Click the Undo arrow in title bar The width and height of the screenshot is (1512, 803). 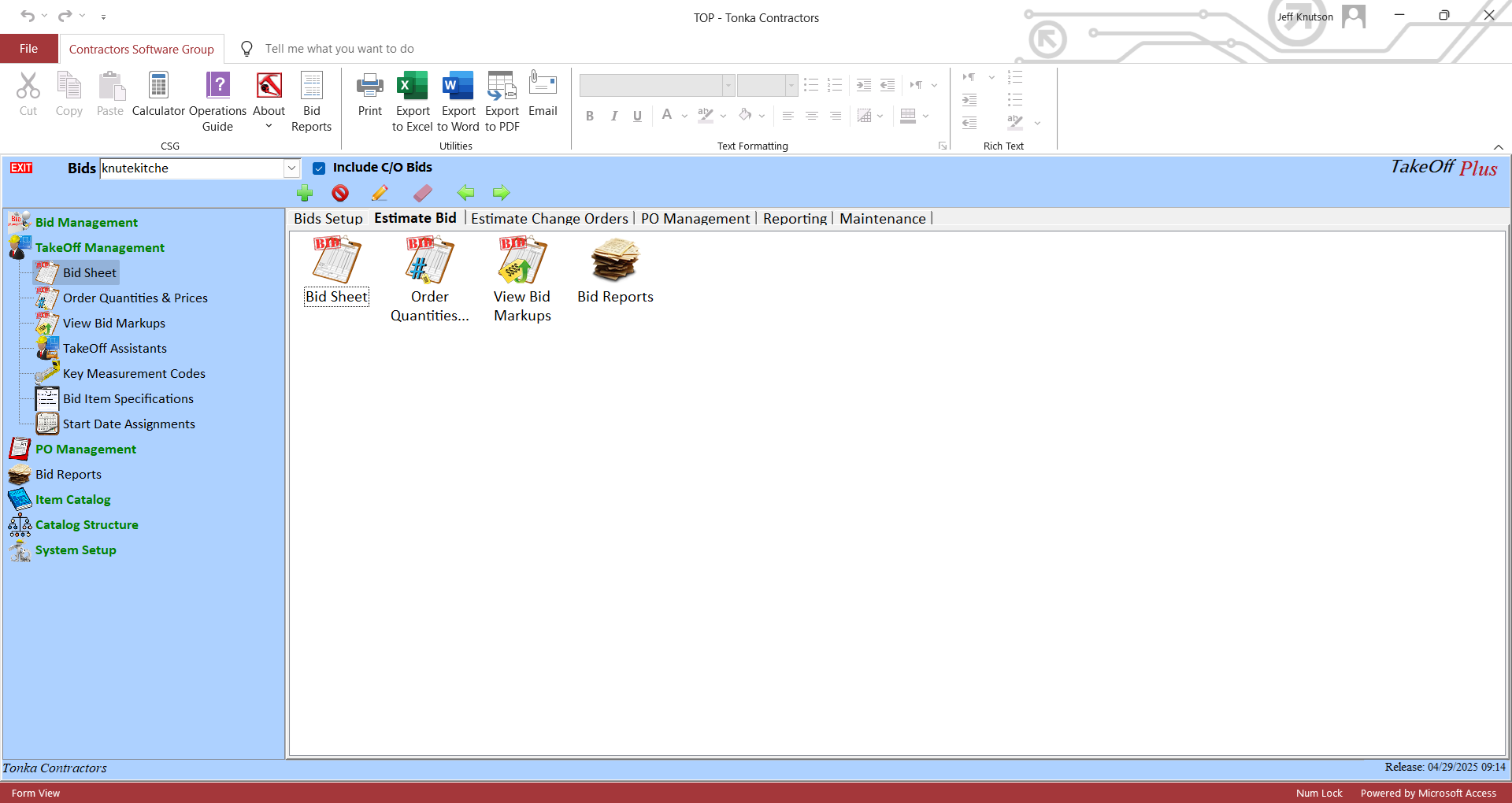pyautogui.click(x=28, y=16)
